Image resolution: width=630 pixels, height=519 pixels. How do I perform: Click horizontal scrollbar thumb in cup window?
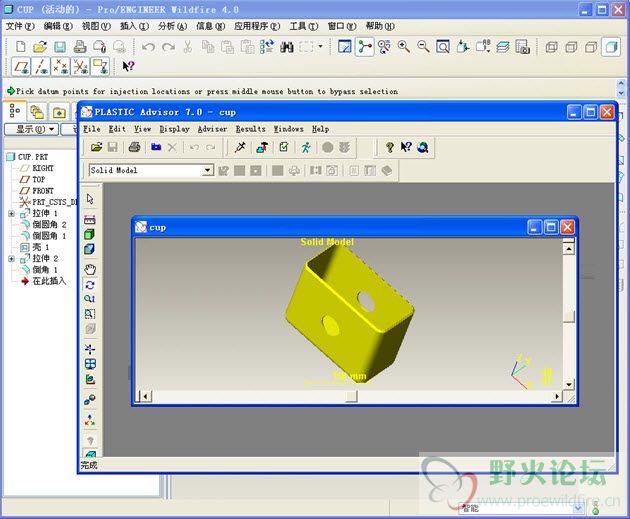[x=351, y=396]
